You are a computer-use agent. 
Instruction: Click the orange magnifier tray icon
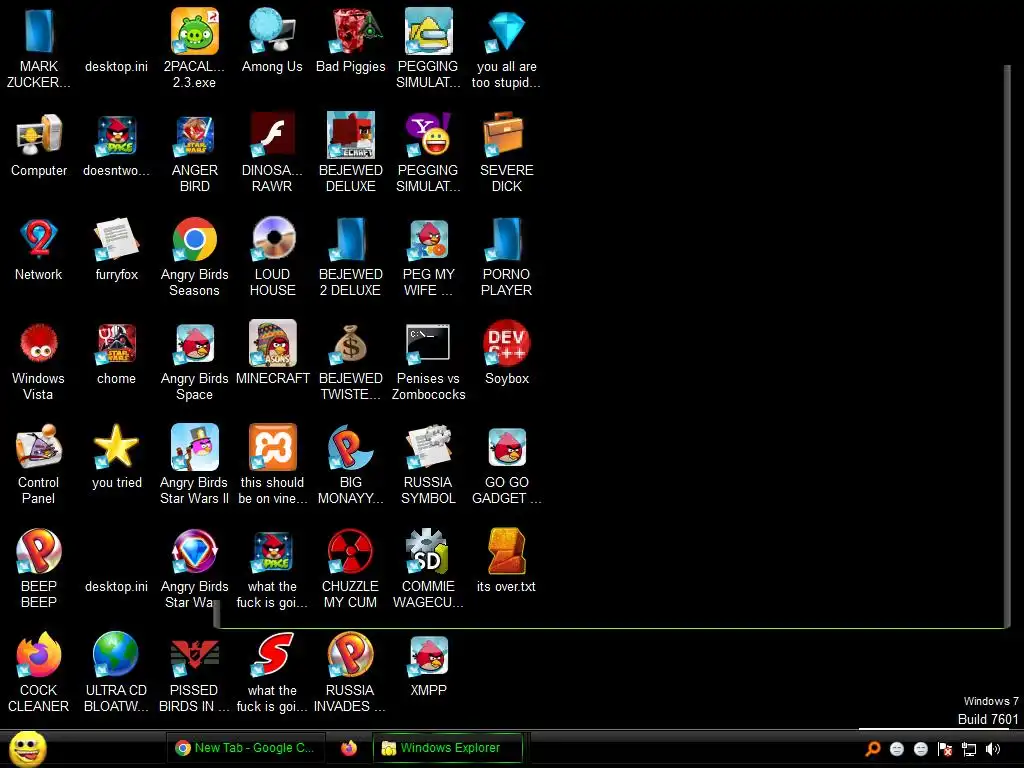(873, 749)
